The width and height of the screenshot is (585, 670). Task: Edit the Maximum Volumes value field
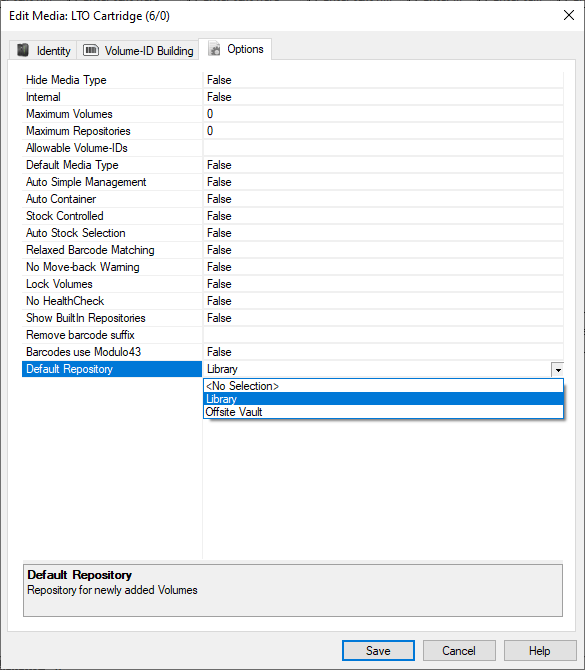tap(383, 114)
